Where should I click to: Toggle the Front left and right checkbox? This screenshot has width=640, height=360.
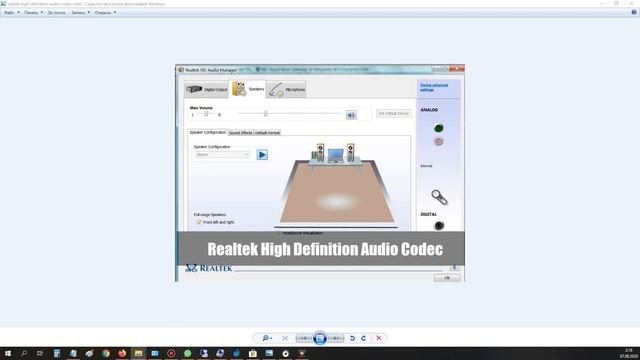(x=199, y=222)
